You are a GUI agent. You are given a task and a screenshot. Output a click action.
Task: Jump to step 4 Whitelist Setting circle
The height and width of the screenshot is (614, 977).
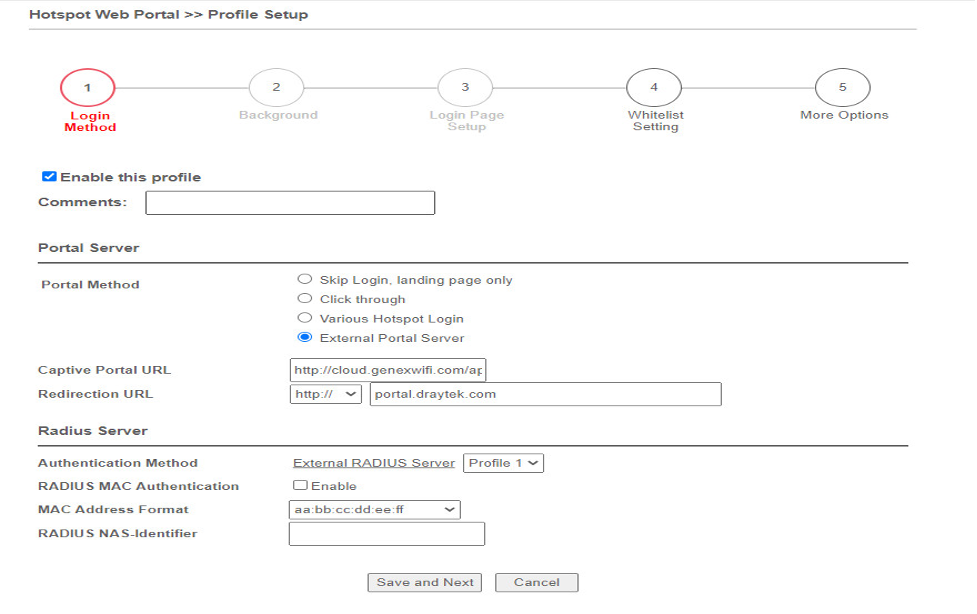654,87
